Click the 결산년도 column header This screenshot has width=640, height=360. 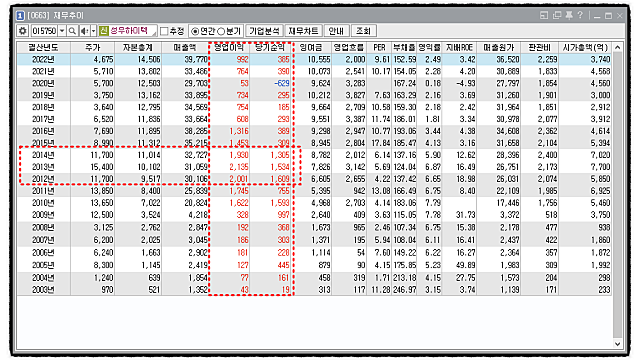click(x=43, y=47)
